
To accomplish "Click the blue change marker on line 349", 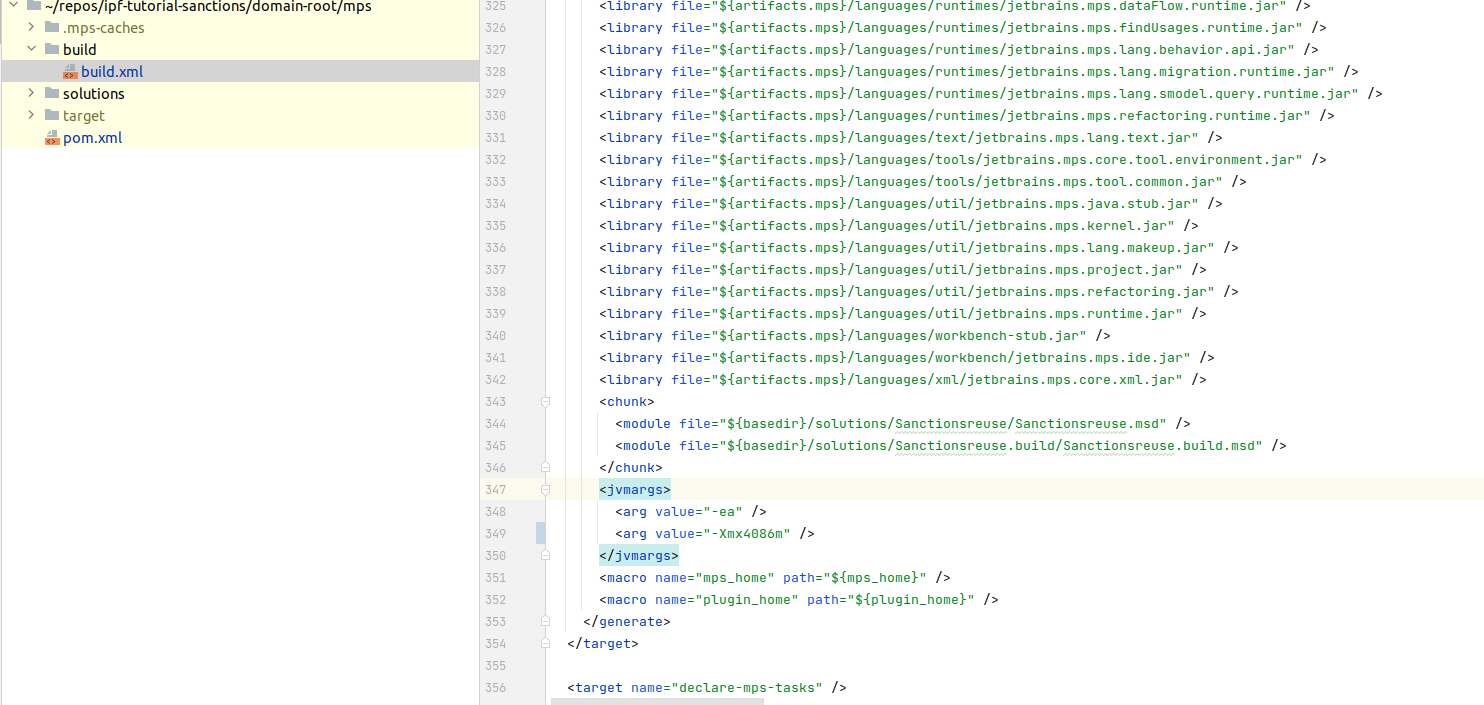I will (541, 533).
